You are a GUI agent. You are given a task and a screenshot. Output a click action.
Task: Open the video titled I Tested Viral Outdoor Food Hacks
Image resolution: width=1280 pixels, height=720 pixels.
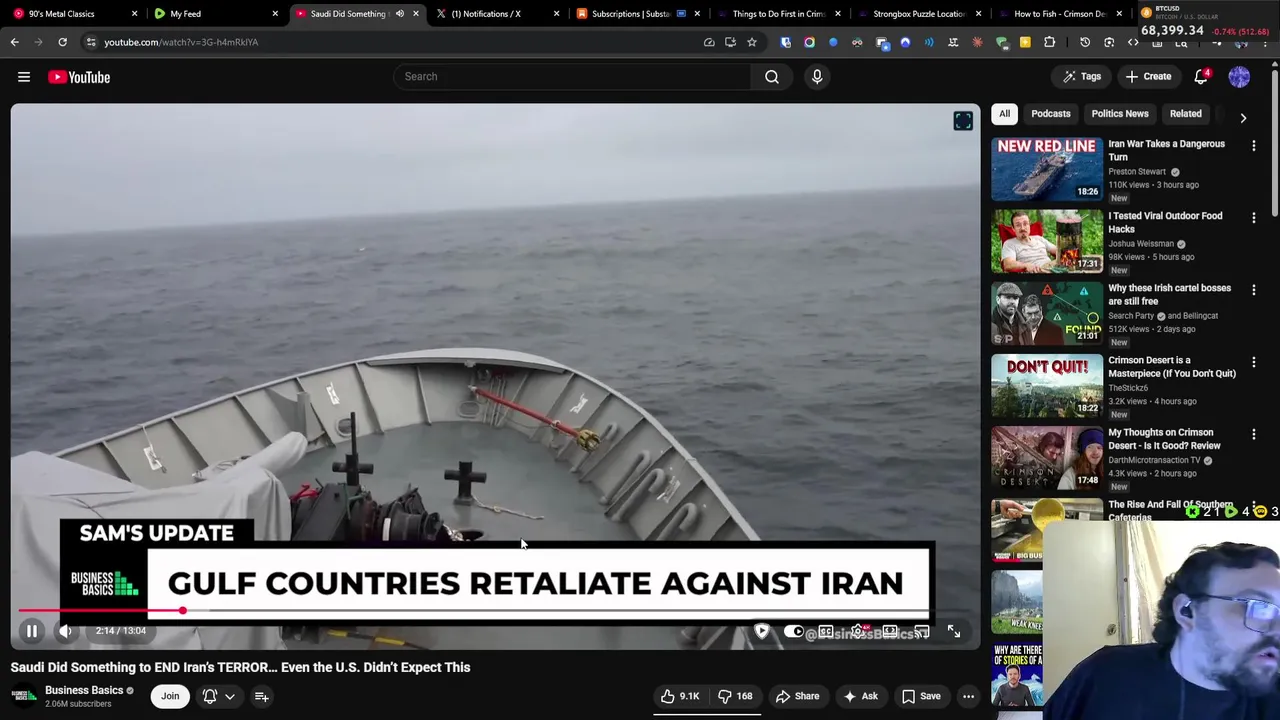(x=1165, y=222)
